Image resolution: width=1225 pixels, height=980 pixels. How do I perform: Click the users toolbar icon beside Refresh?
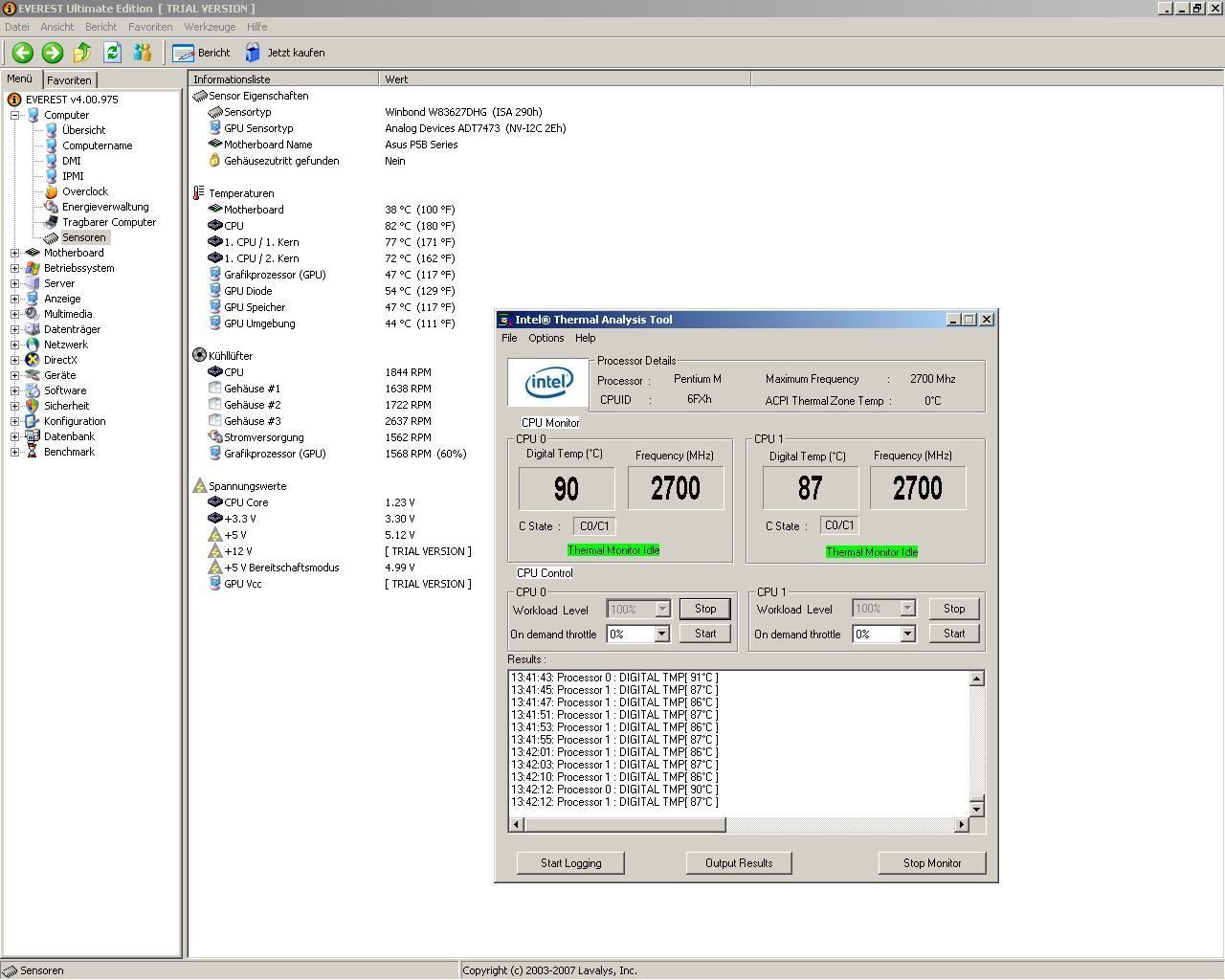pos(142,53)
